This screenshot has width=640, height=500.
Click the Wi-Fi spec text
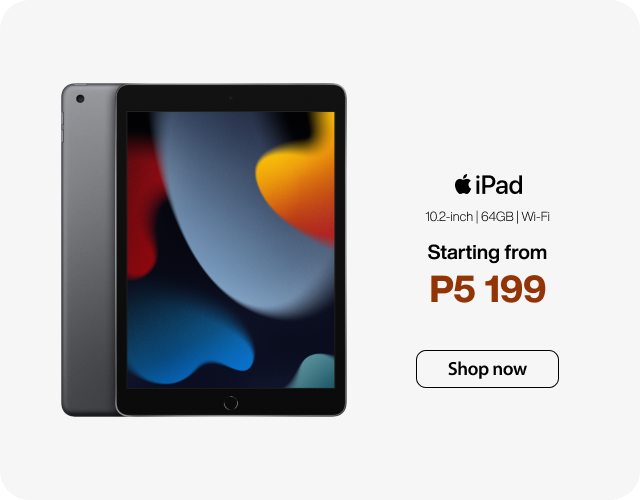pyautogui.click(x=535, y=216)
